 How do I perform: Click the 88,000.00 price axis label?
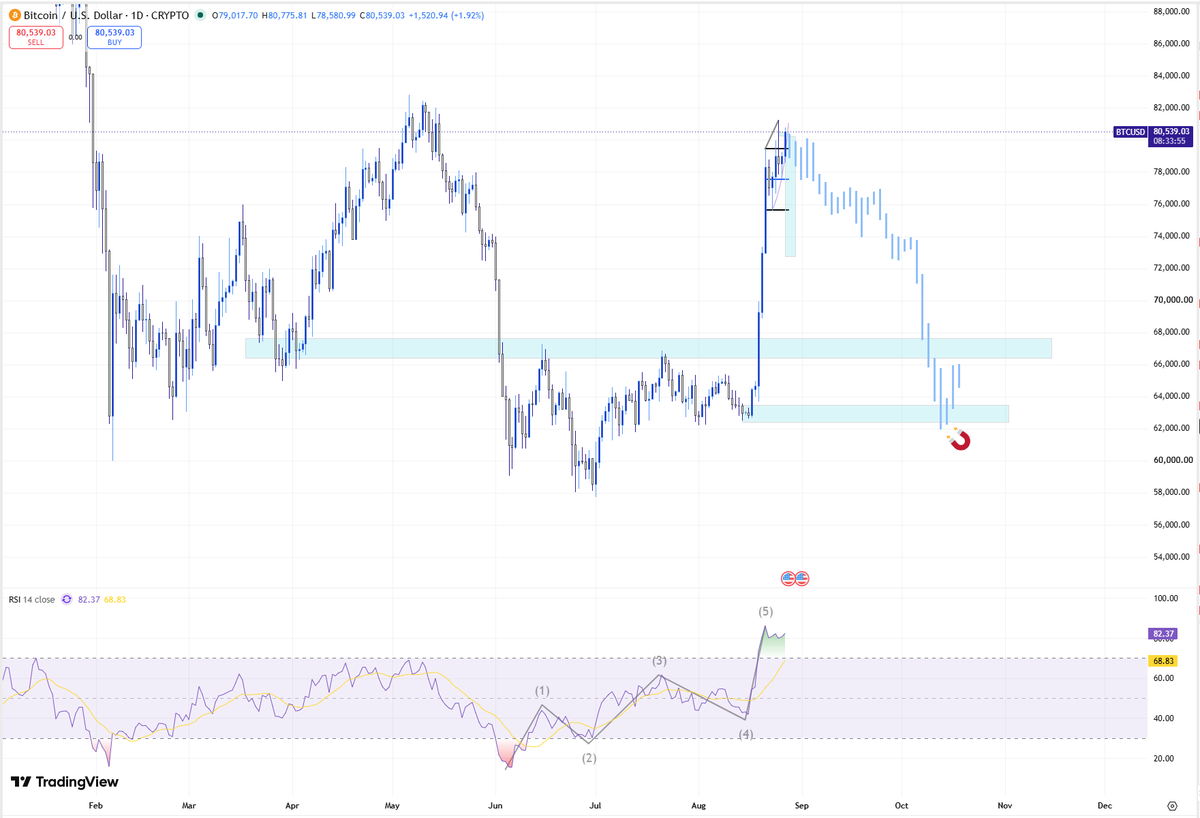pyautogui.click(x=1169, y=12)
